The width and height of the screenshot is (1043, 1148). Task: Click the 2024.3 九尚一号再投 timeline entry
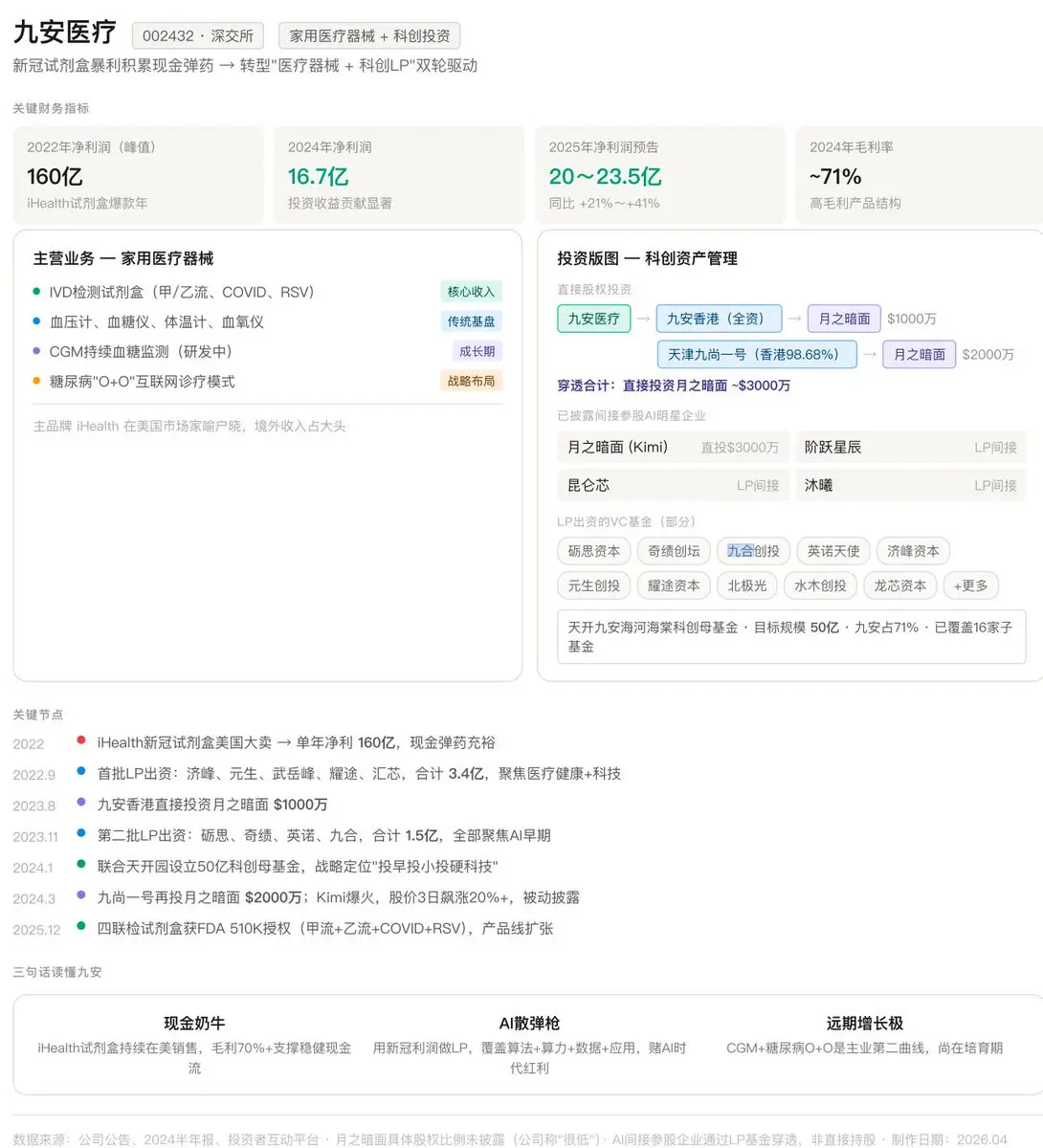[x=297, y=897]
